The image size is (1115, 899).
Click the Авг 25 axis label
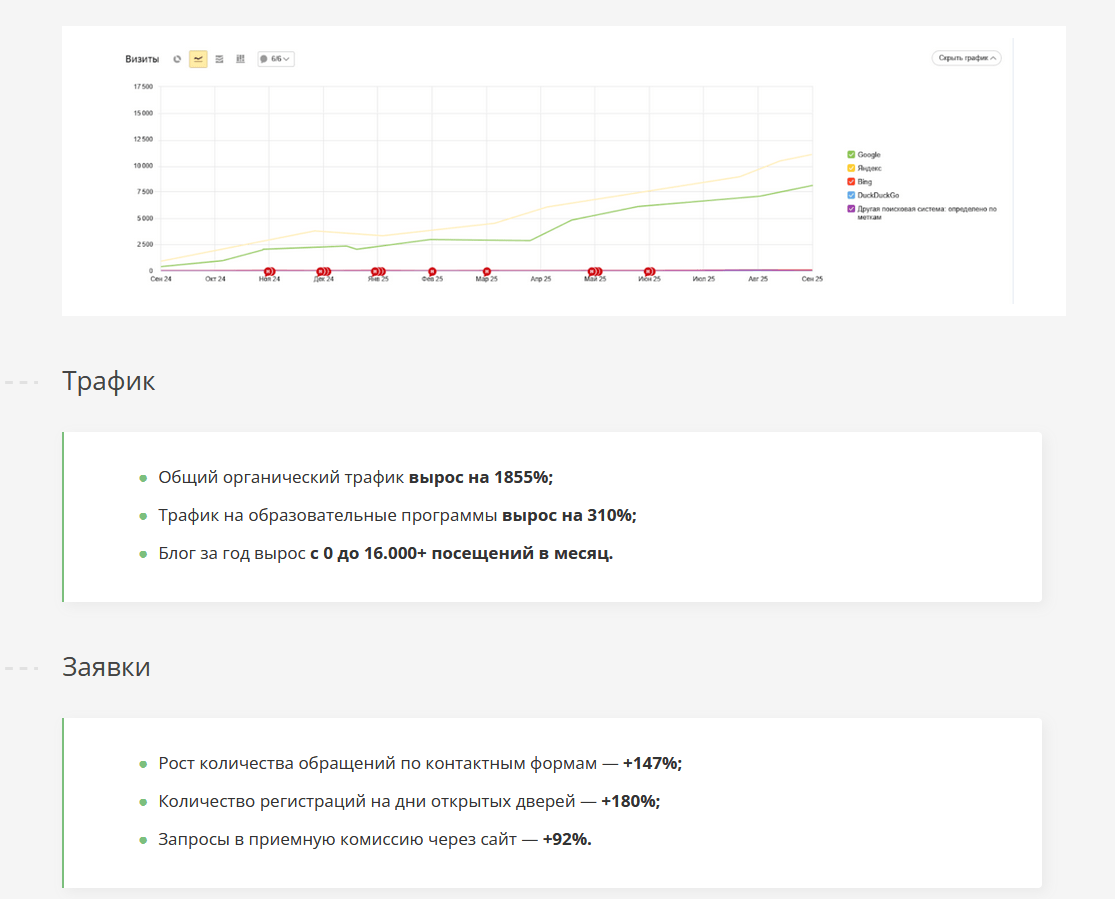point(758,280)
